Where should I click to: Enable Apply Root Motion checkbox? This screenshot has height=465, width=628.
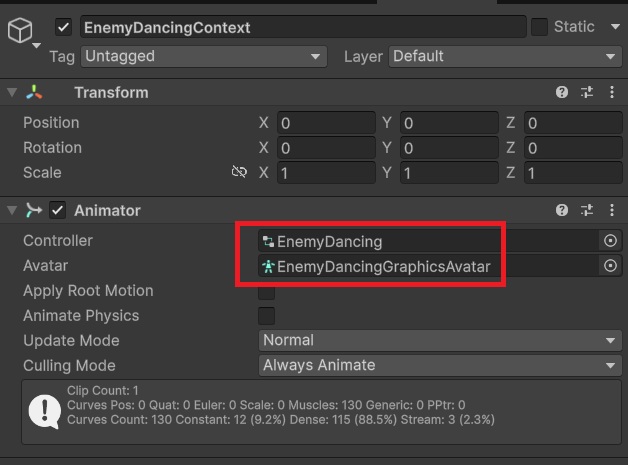[267, 291]
